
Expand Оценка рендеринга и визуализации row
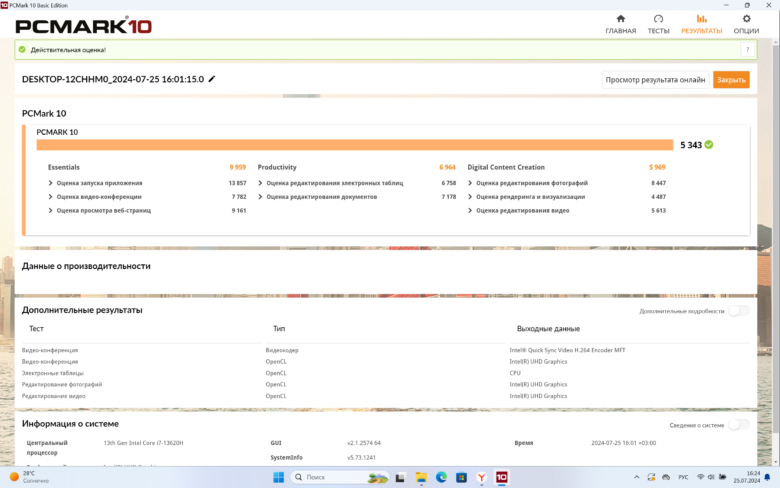click(470, 197)
